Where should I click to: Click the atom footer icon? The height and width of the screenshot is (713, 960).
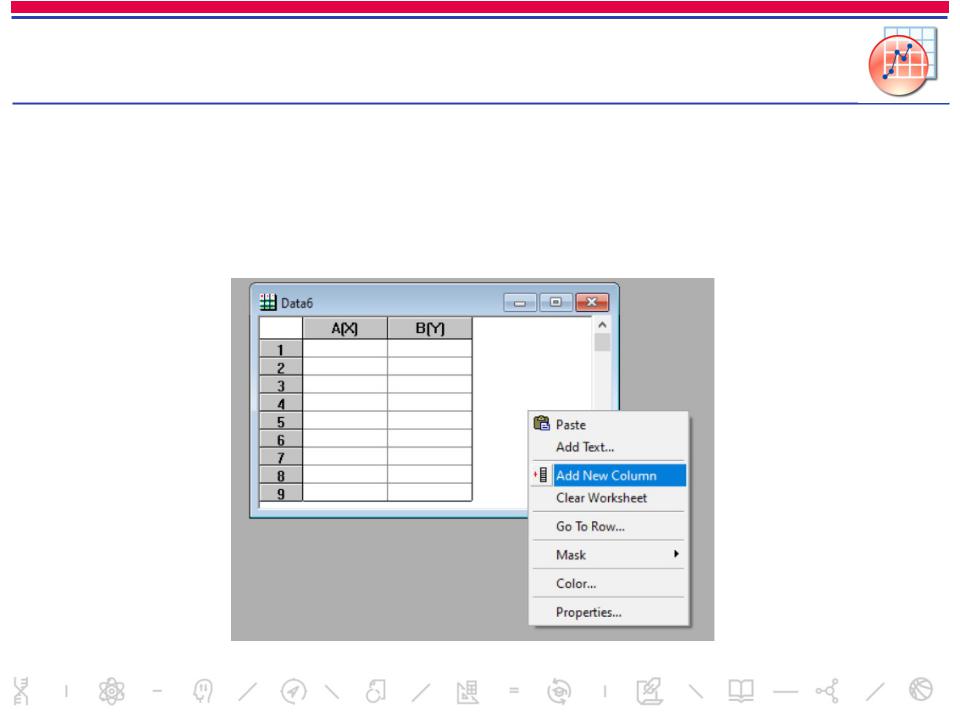point(112,691)
